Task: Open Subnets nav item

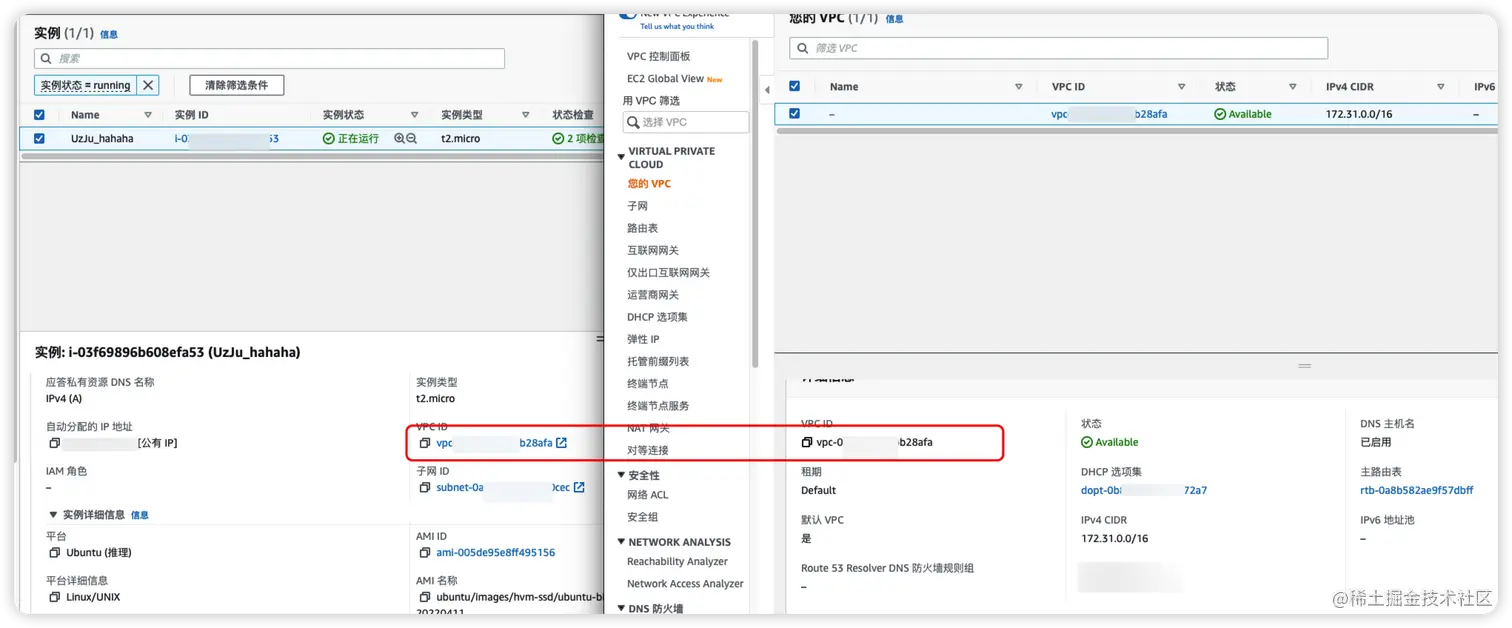Action: coord(638,206)
